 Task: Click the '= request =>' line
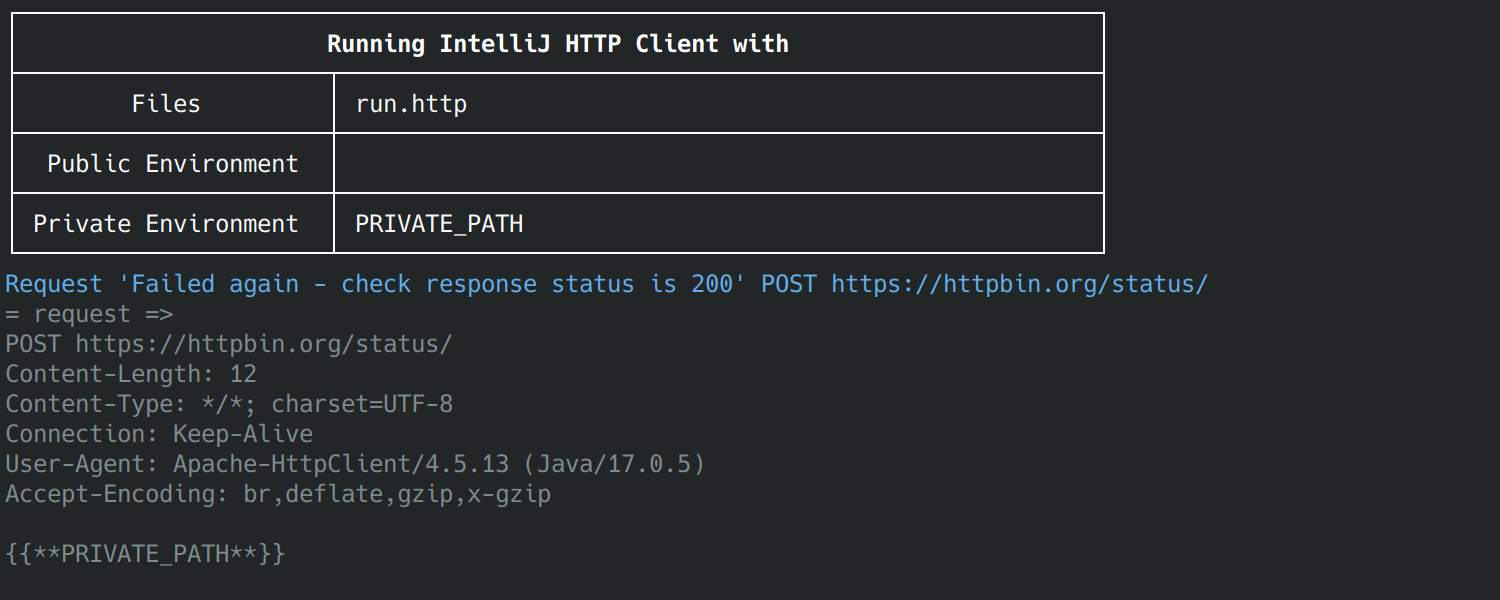89,314
